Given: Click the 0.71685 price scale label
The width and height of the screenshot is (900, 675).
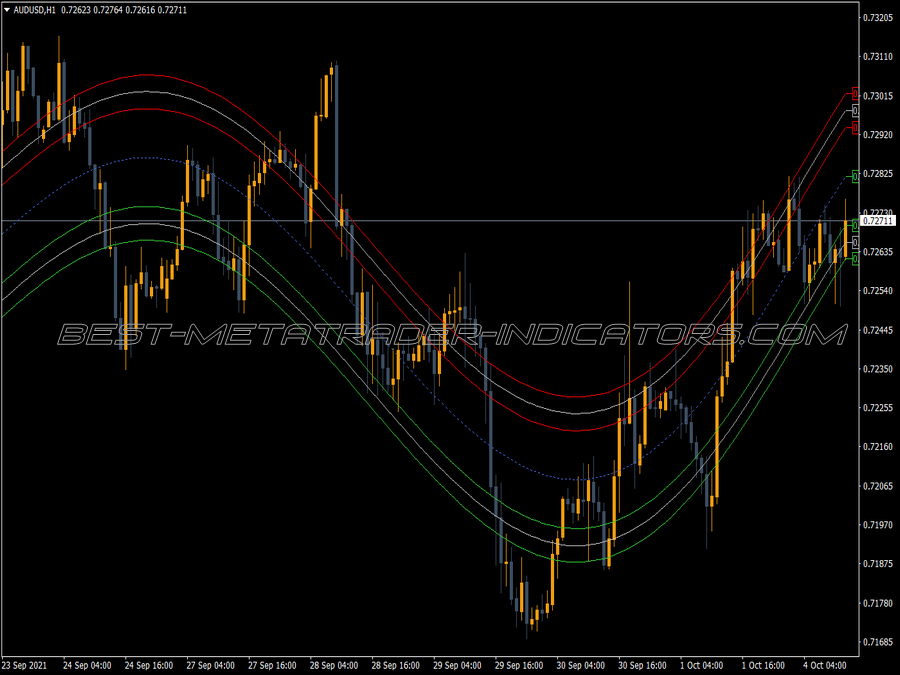Looking at the screenshot, I should (878, 642).
